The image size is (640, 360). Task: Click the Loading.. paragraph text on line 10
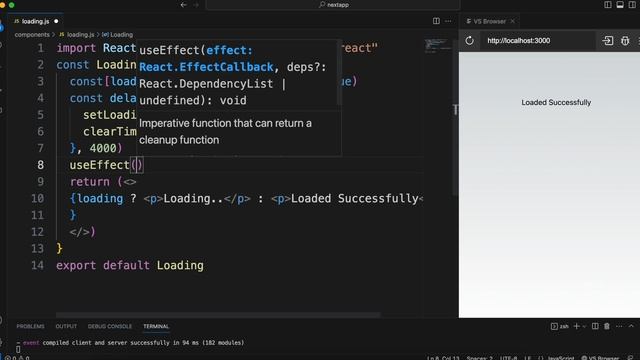pyautogui.click(x=193, y=198)
